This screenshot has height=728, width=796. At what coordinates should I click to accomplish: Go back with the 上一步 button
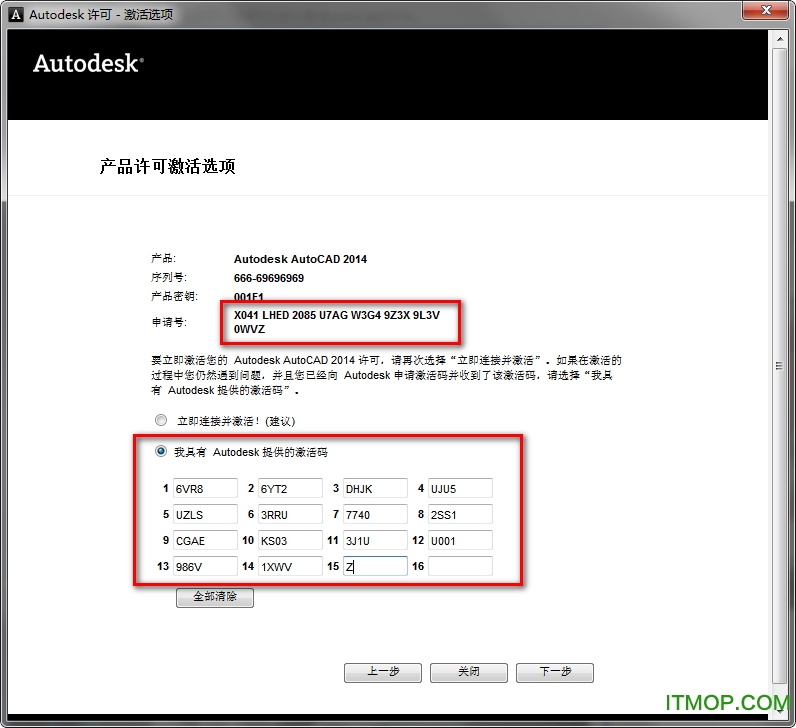[x=382, y=672]
